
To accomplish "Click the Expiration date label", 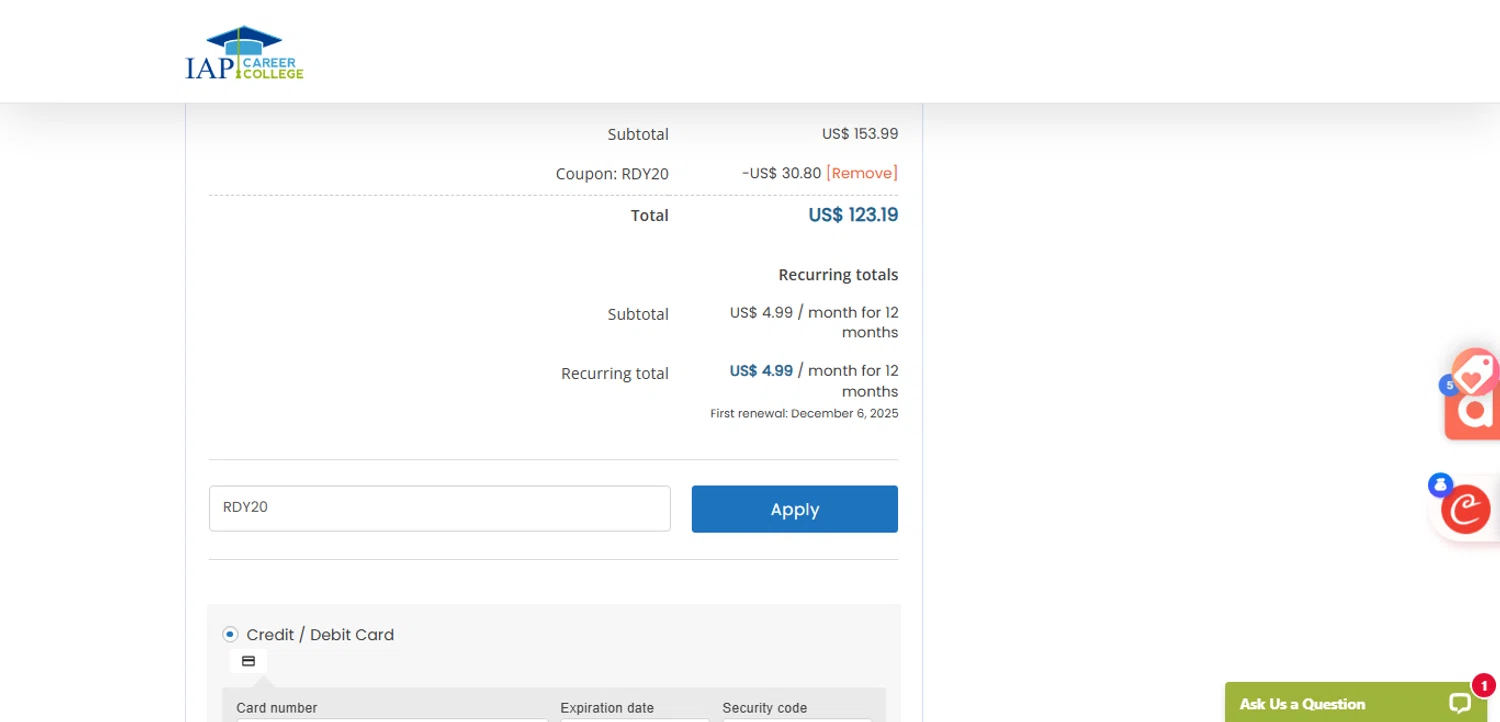I will (607, 708).
